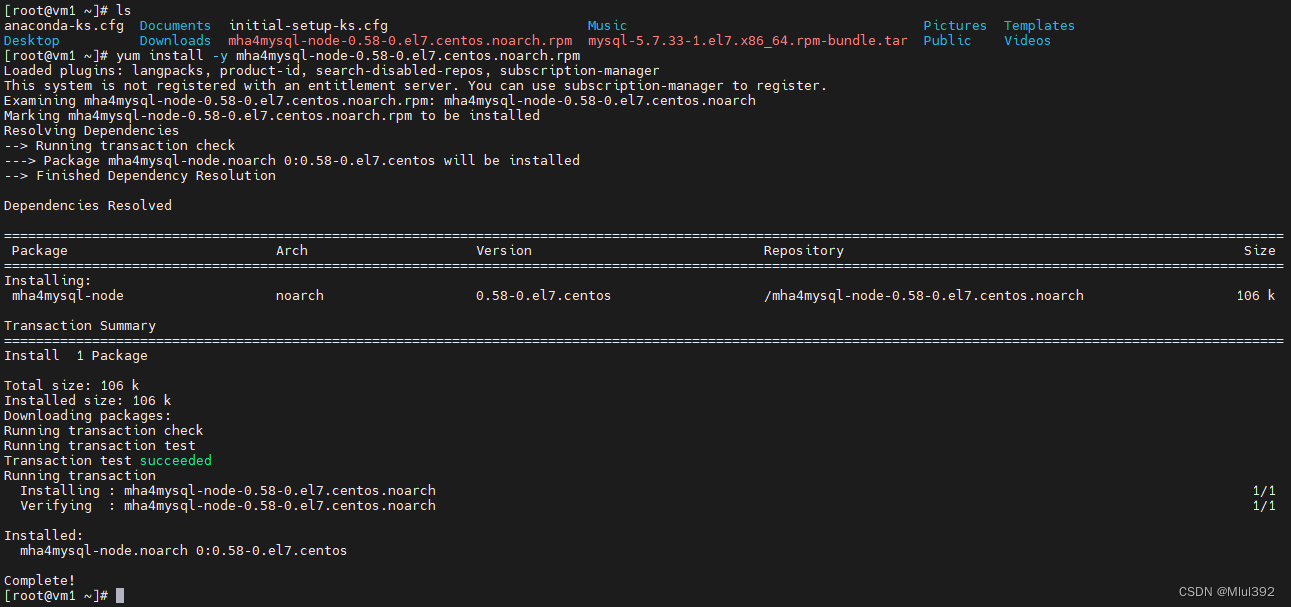The width and height of the screenshot is (1291, 607).
Task: Click the Videos directory name
Action: pyautogui.click(x=1027, y=40)
